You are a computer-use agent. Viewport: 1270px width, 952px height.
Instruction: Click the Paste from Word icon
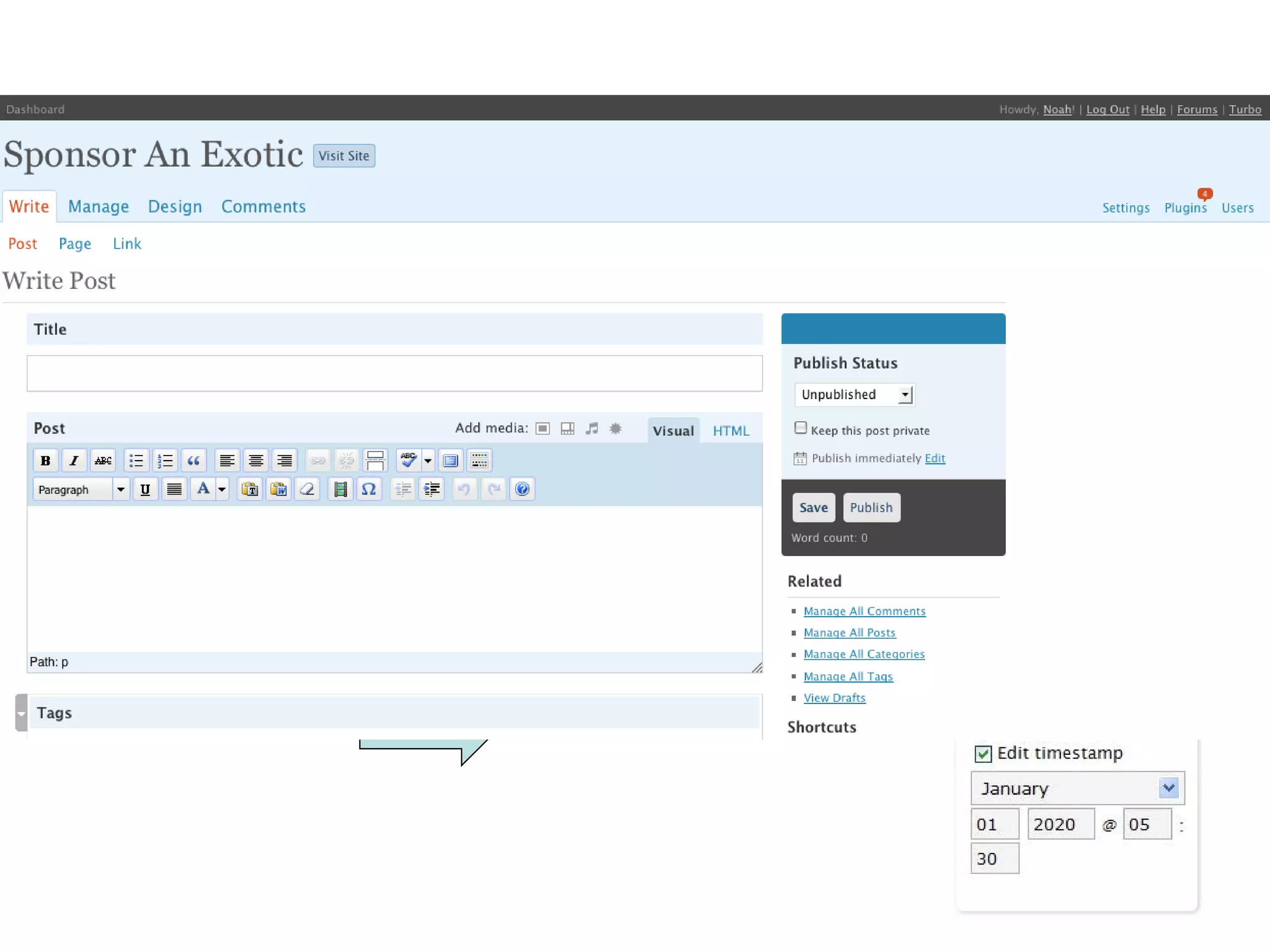278,489
